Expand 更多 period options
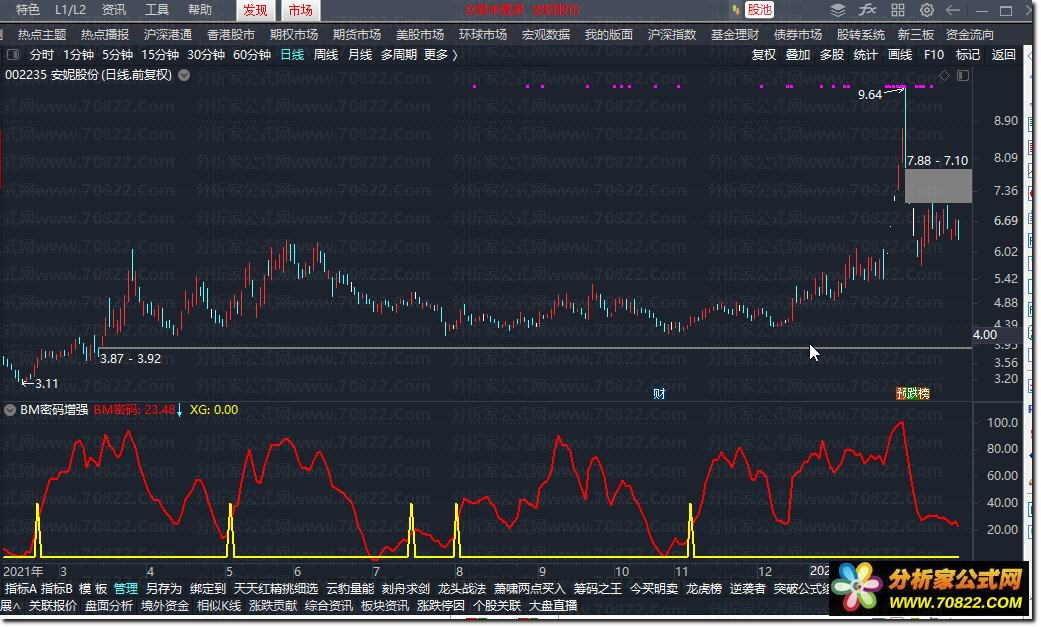Viewport: 1041px width, 627px height. coord(441,54)
